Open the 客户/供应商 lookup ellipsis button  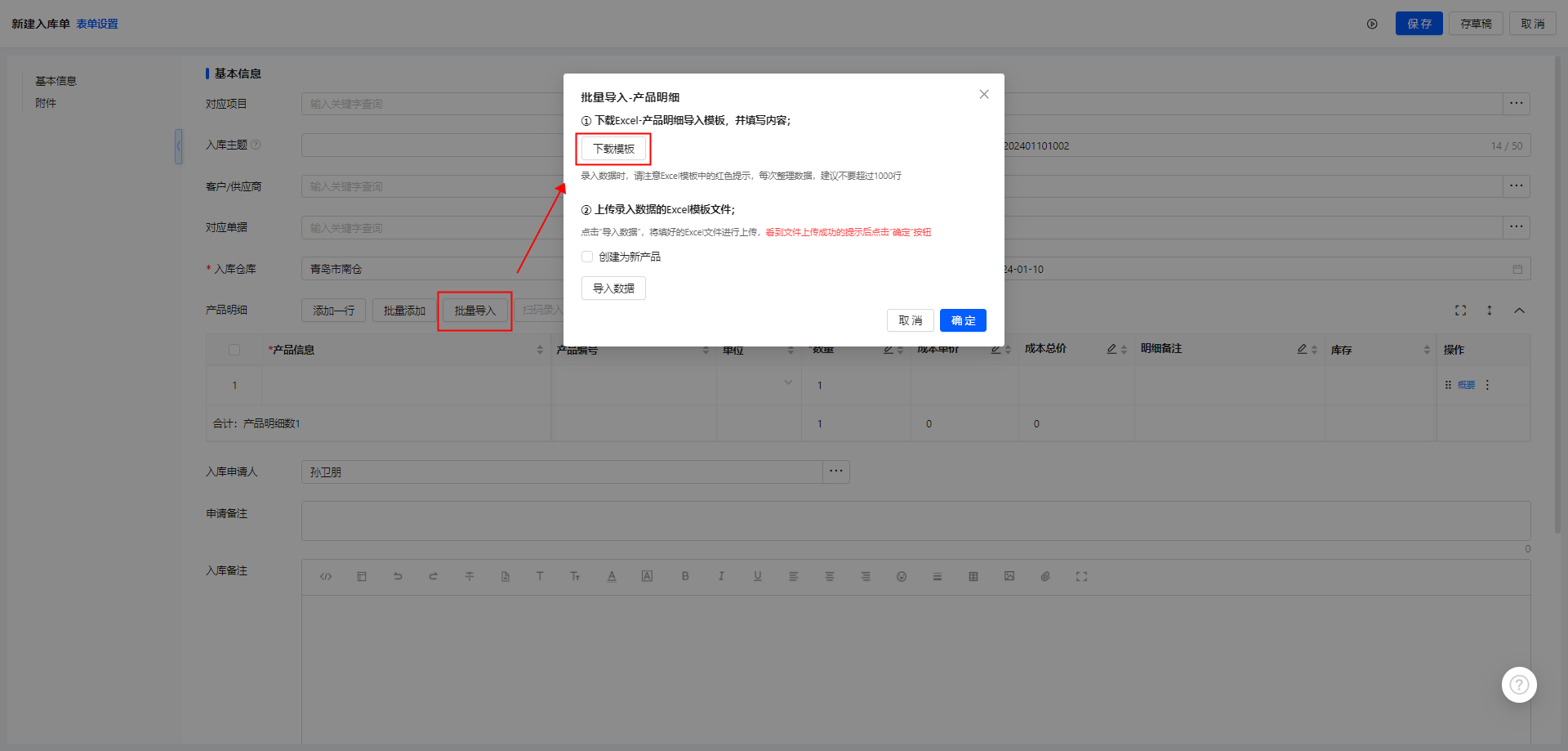tap(1517, 186)
